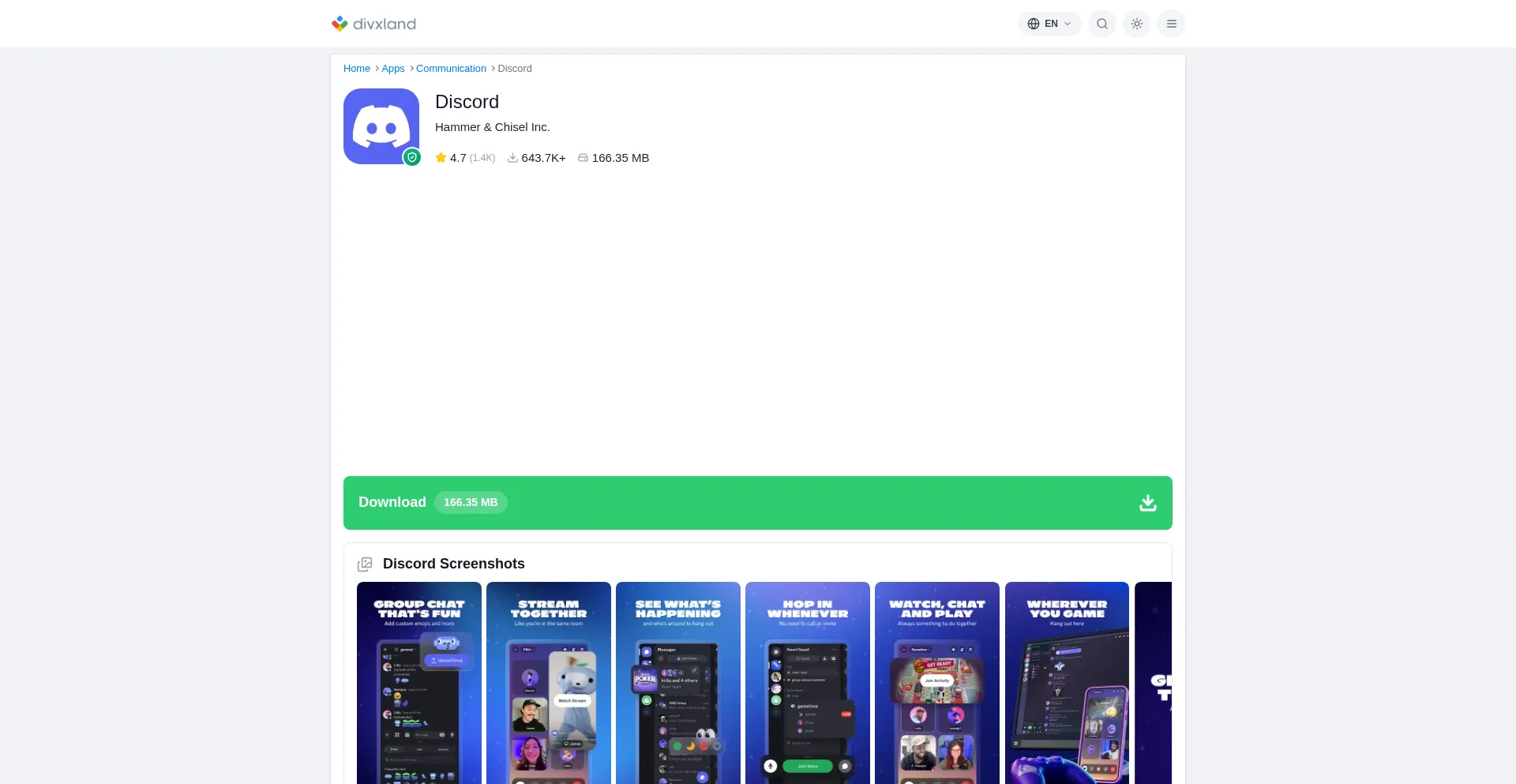Open the EN language dropdown

(x=1049, y=24)
